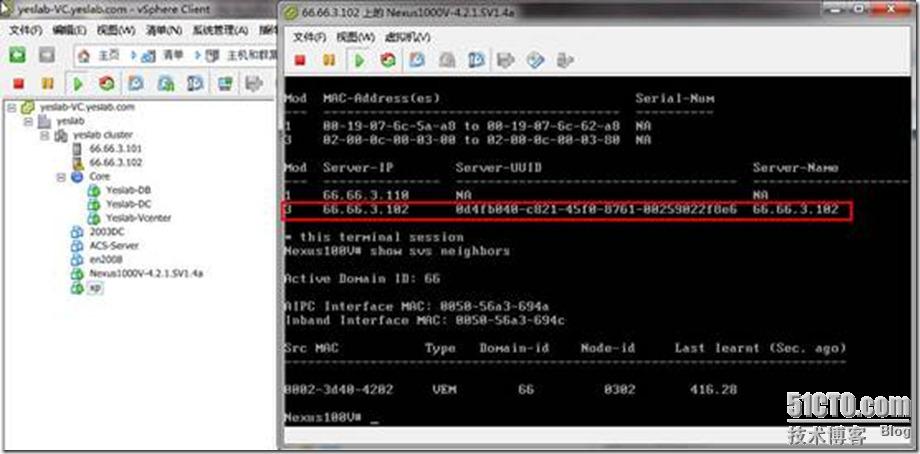This screenshot has width=920, height=454.
Task: Click the CD/DVD drive connect icon in console toolbar
Action: click(x=535, y=60)
